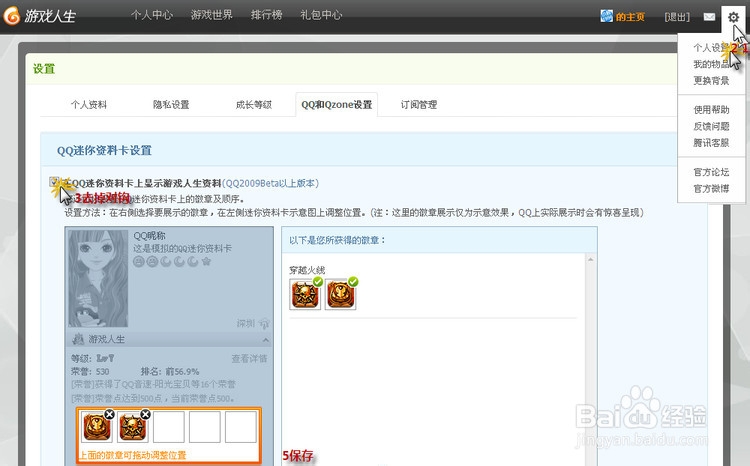Click the 以下是您所获得的徽章 header
The height and width of the screenshot is (466, 750).
click(x=338, y=240)
